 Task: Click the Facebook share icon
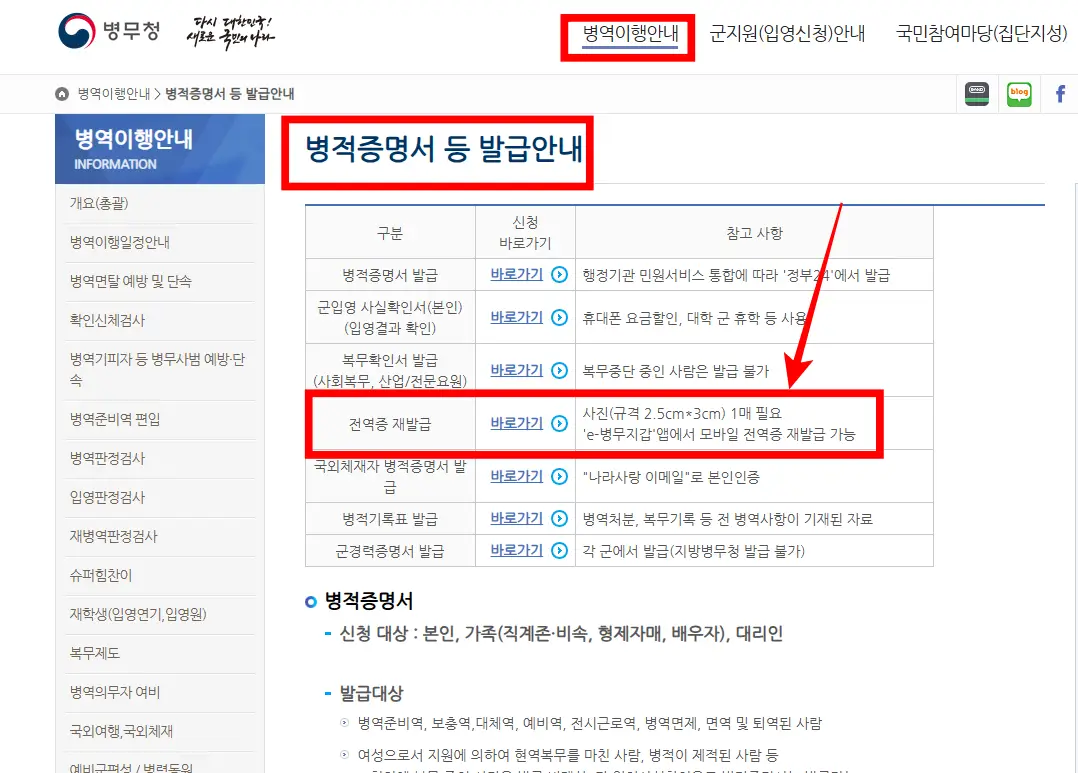(x=1059, y=93)
